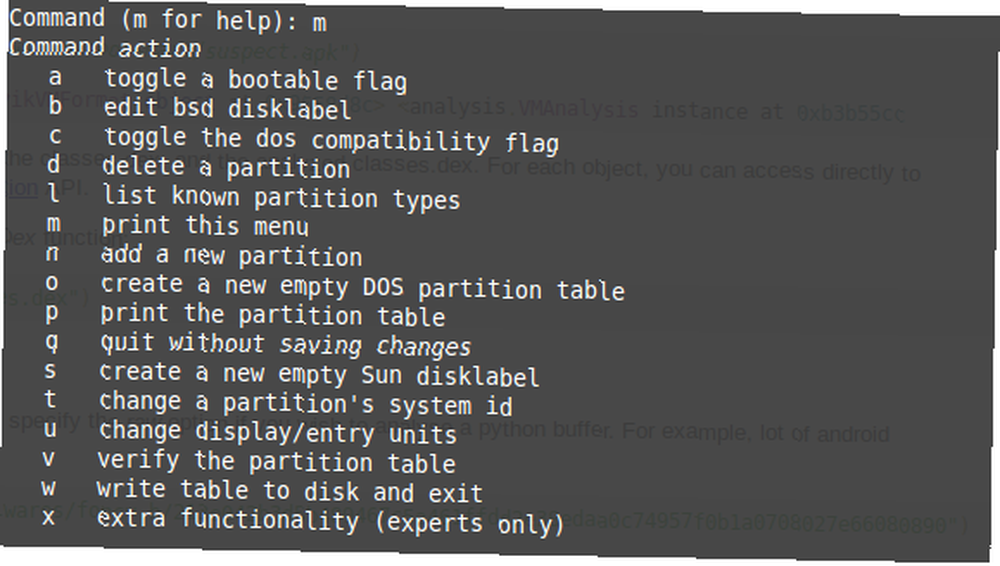Click 'delete a partition' line
Screen dimensions: 1000x566
(226, 167)
